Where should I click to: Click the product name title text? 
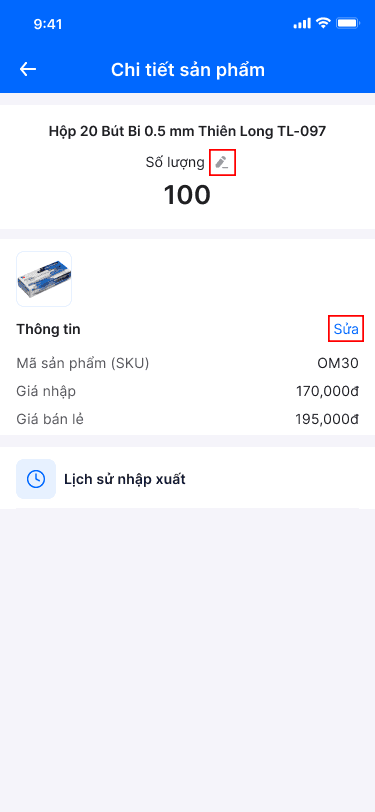click(x=188, y=131)
